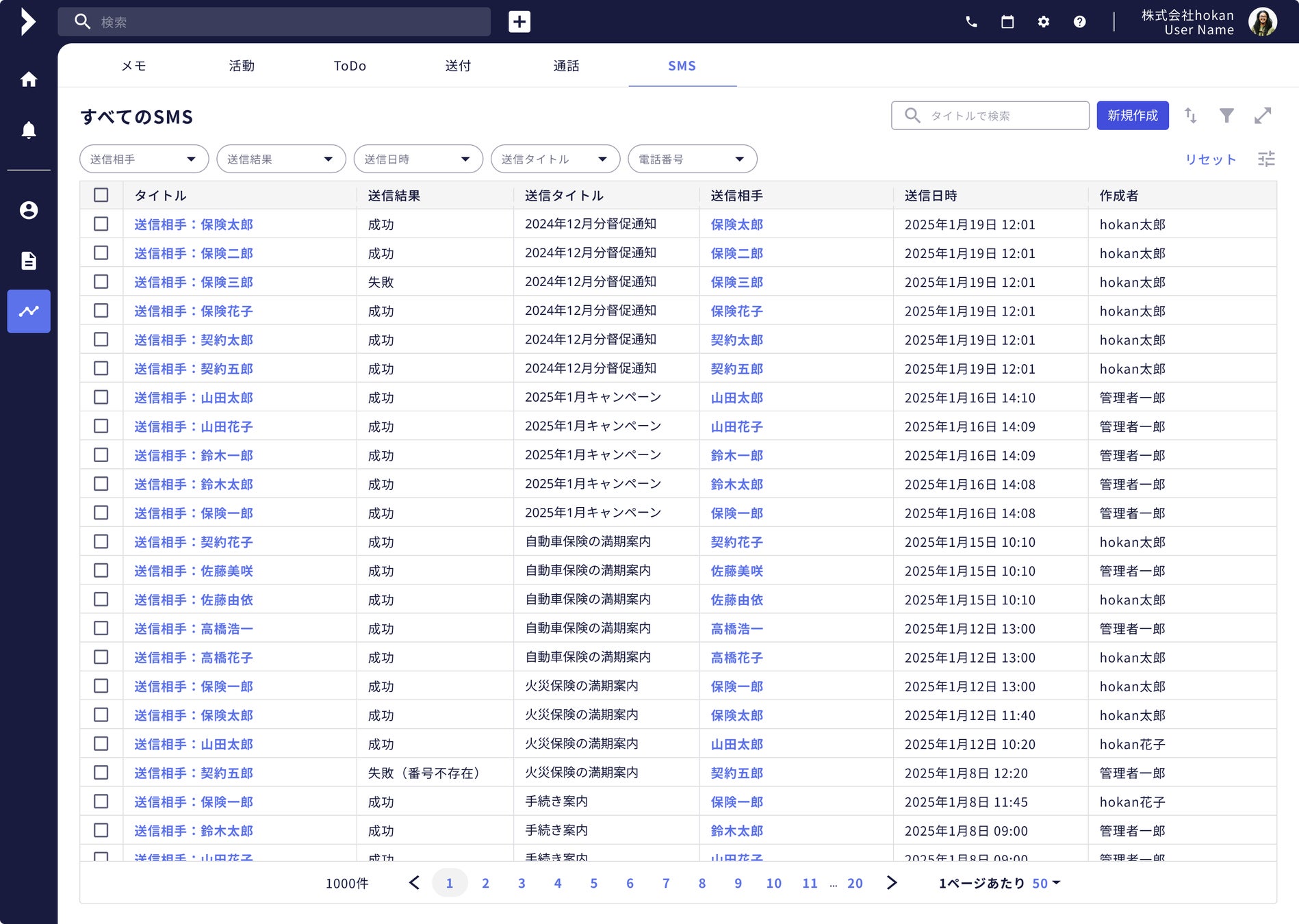Expand the 送信結果 filter dropdown
The width and height of the screenshot is (1299, 924).
(x=281, y=159)
